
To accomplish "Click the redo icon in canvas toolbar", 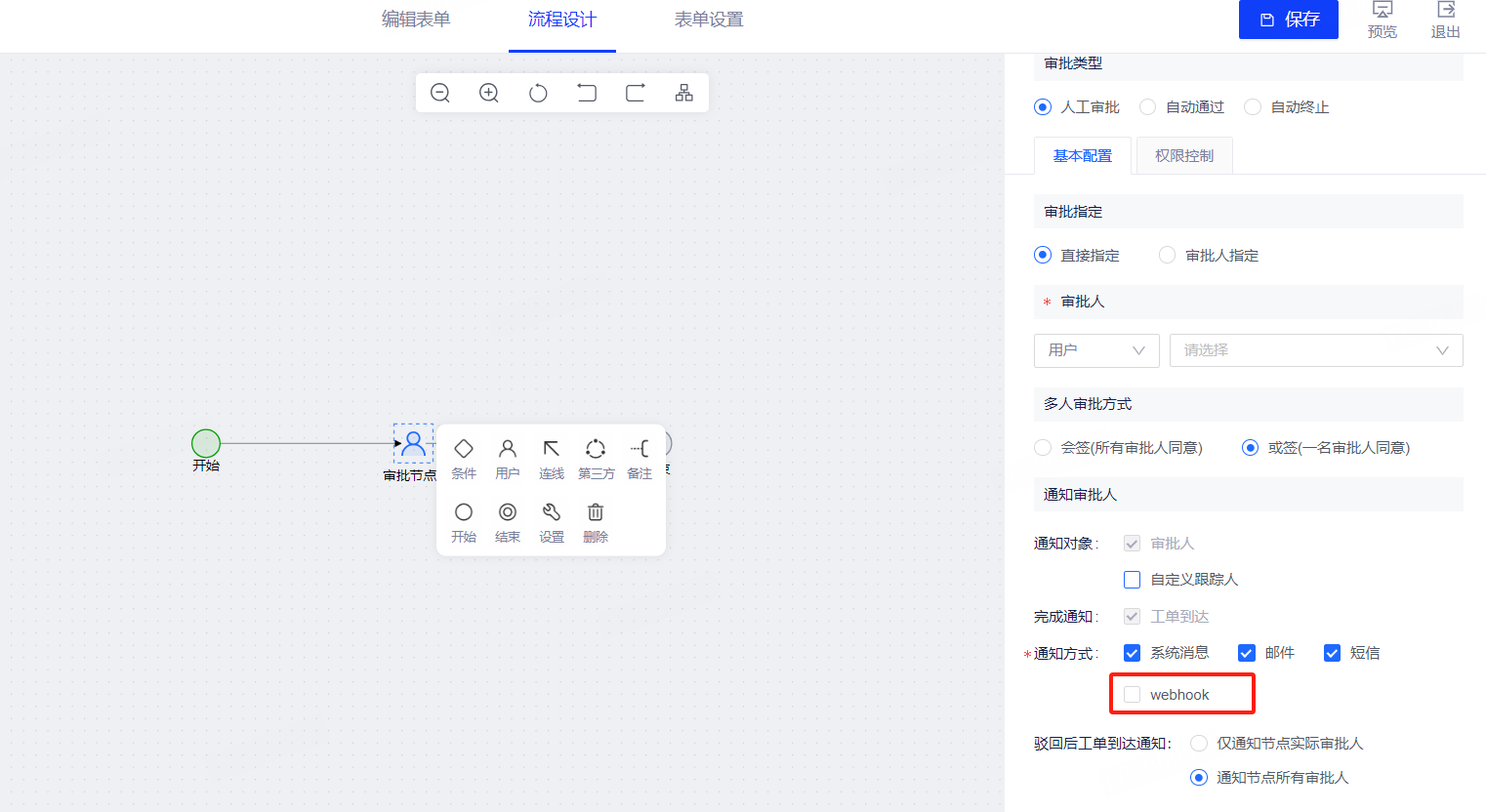I will coord(636,93).
